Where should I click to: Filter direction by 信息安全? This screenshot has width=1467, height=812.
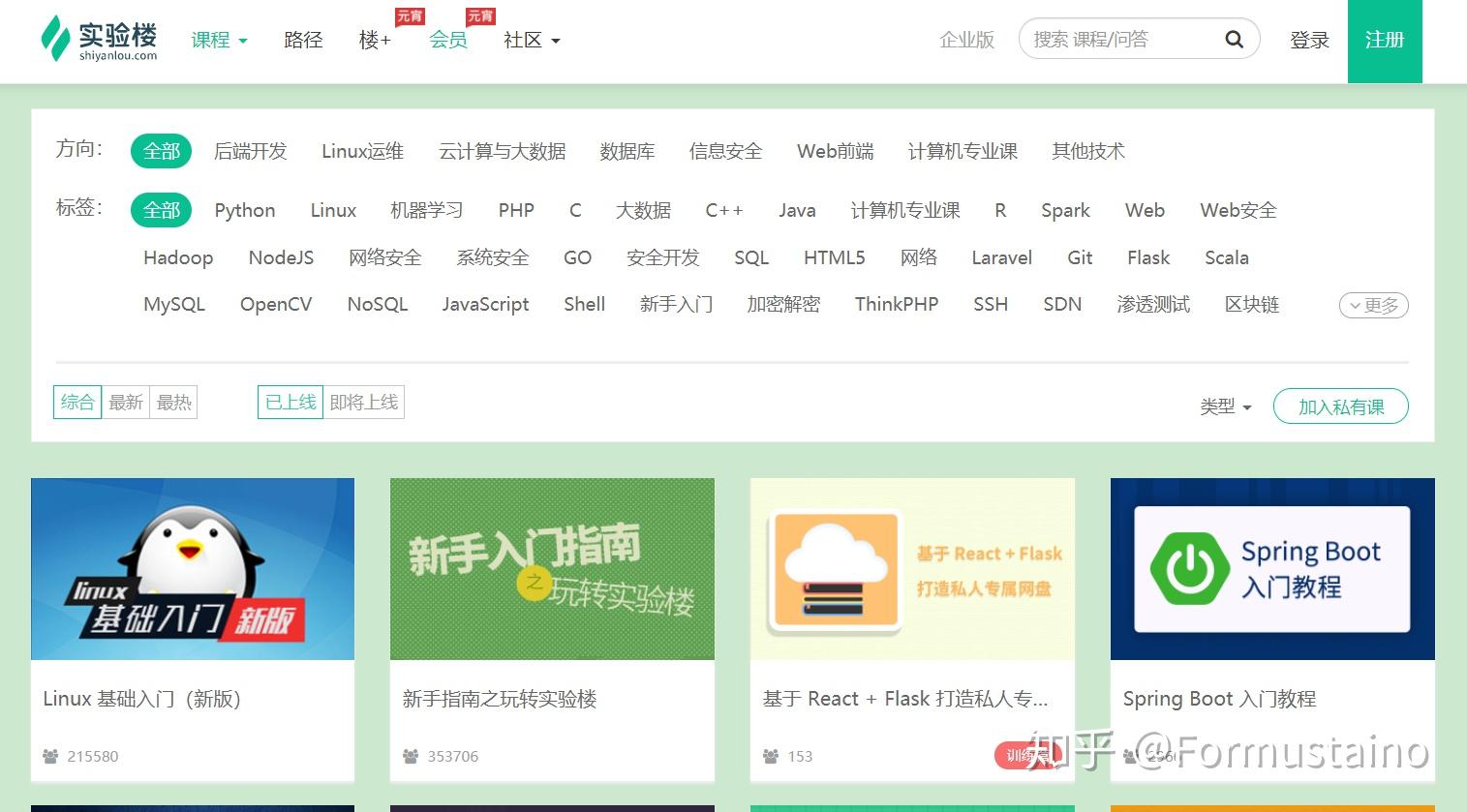tap(726, 151)
